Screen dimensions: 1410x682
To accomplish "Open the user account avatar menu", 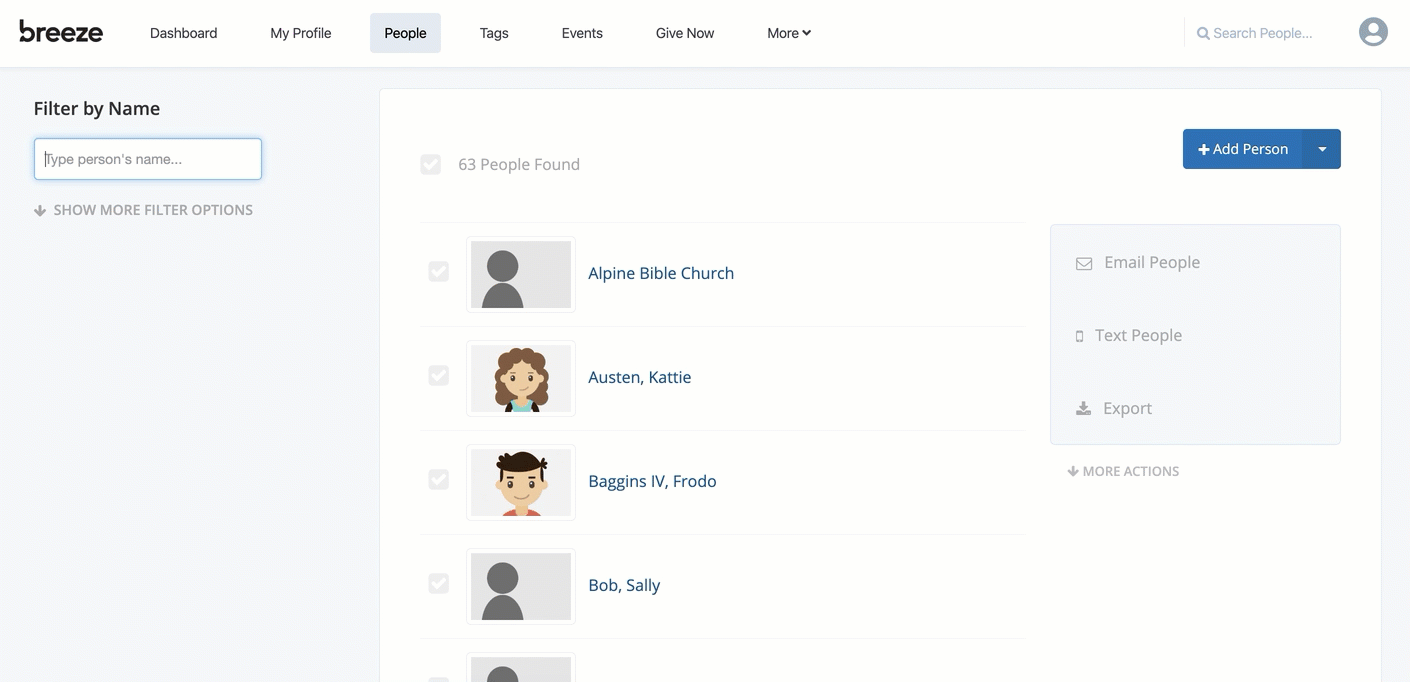I will 1373,32.
